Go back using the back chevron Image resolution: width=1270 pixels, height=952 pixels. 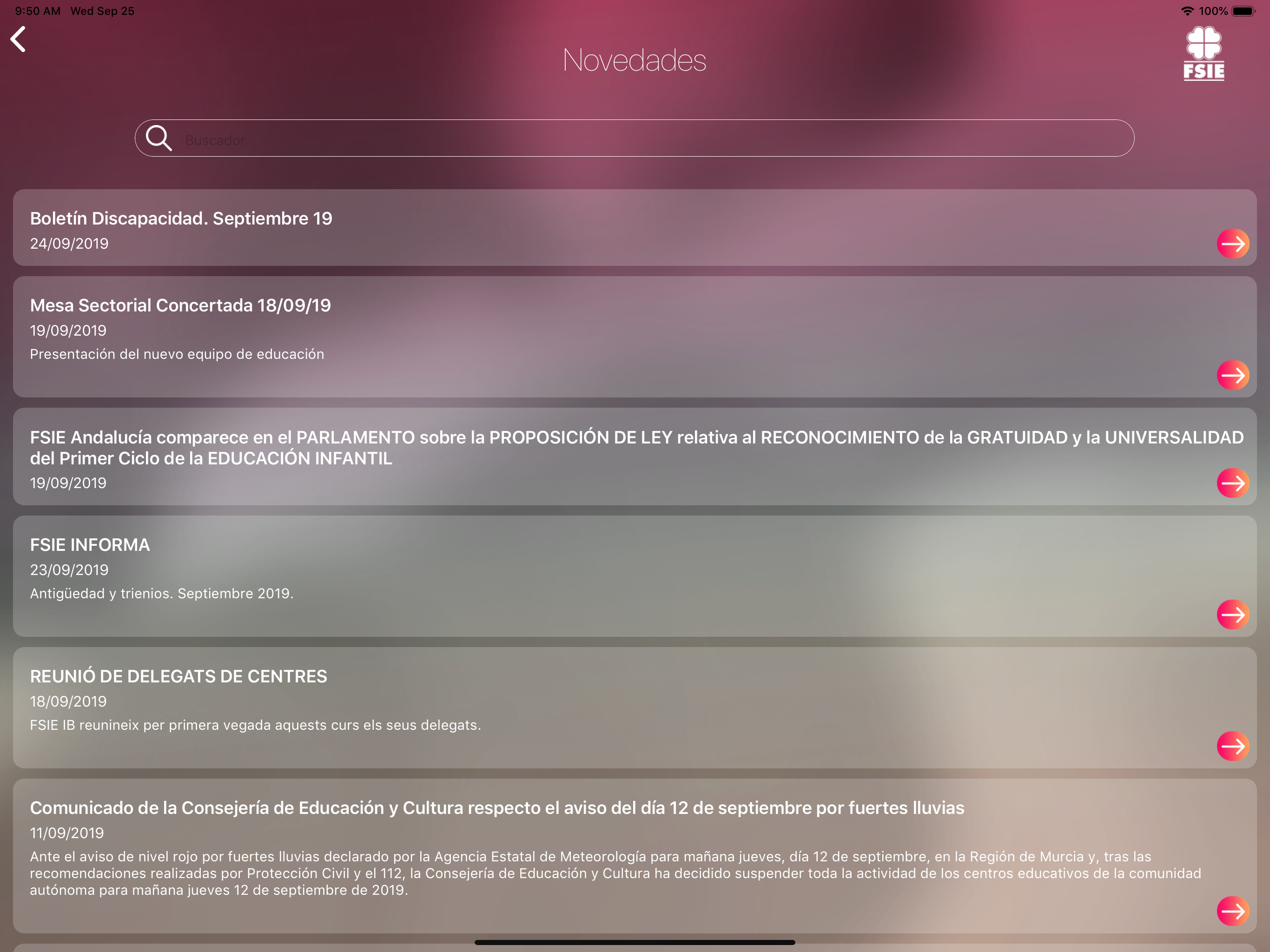tap(19, 40)
